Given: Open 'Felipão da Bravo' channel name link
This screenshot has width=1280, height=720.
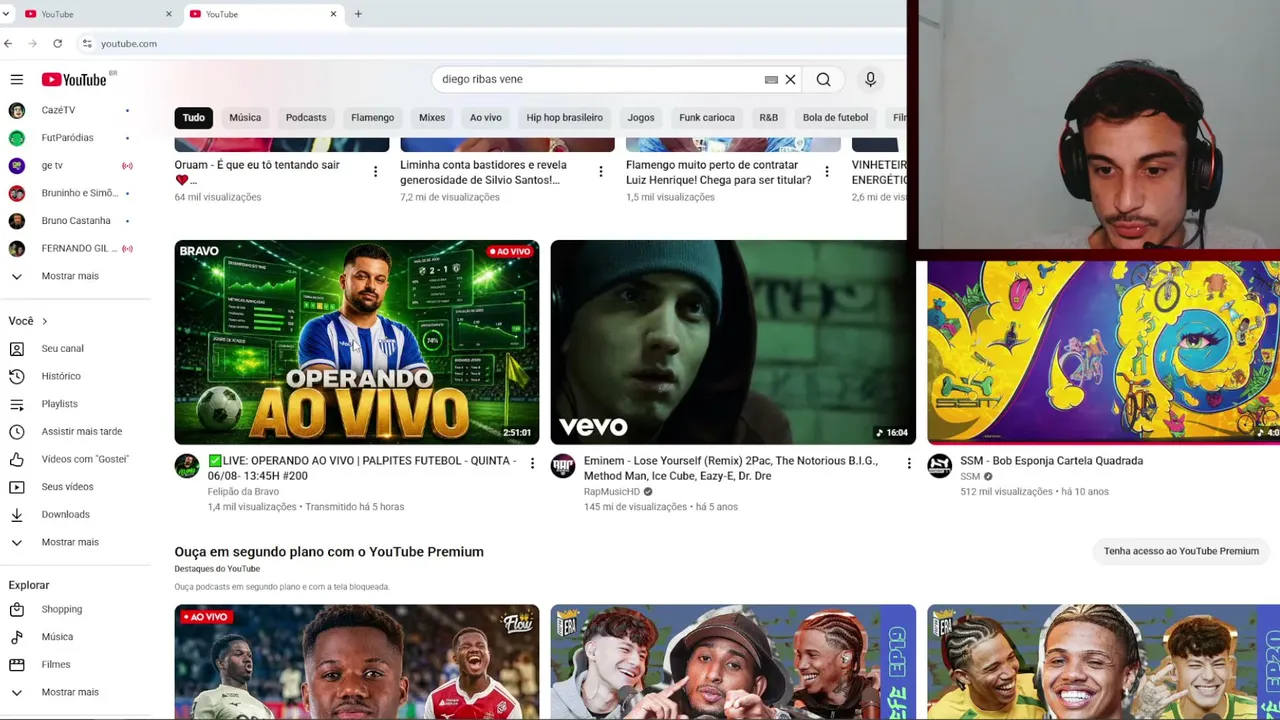Looking at the screenshot, I should (243, 492).
